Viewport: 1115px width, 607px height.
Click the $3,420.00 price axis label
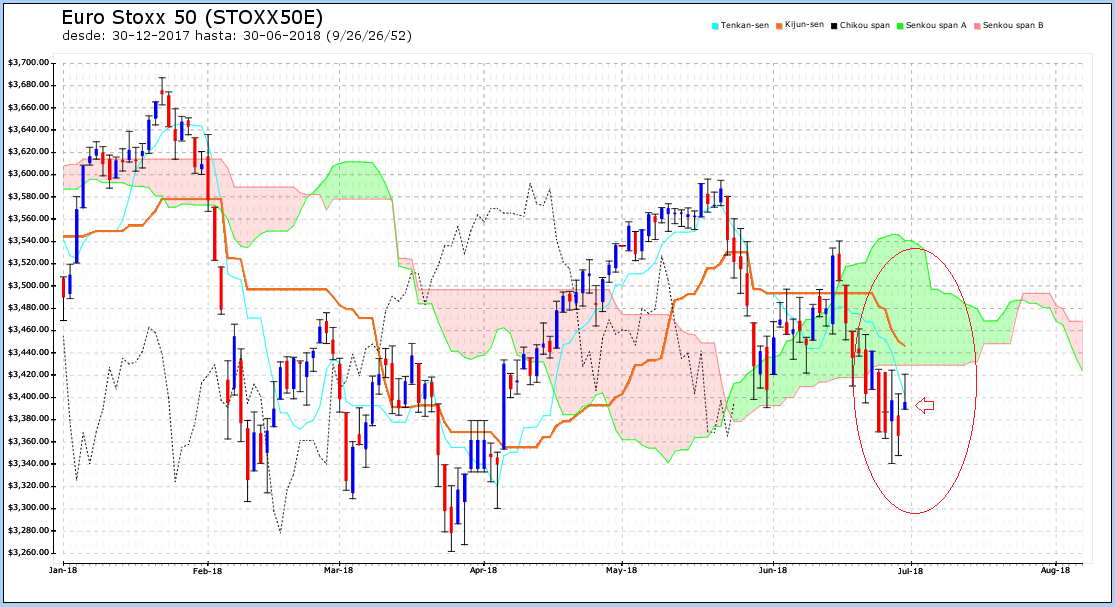pos(28,375)
